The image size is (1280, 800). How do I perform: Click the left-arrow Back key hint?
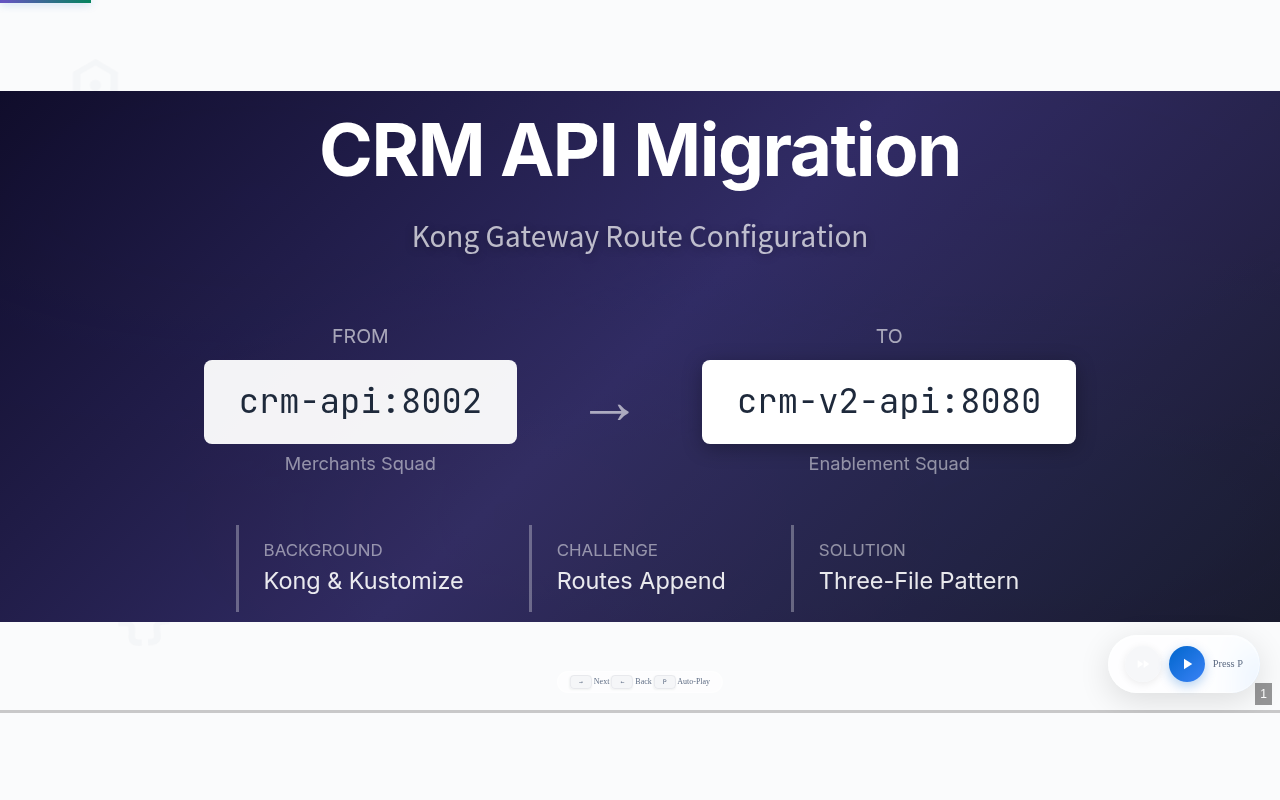[622, 682]
